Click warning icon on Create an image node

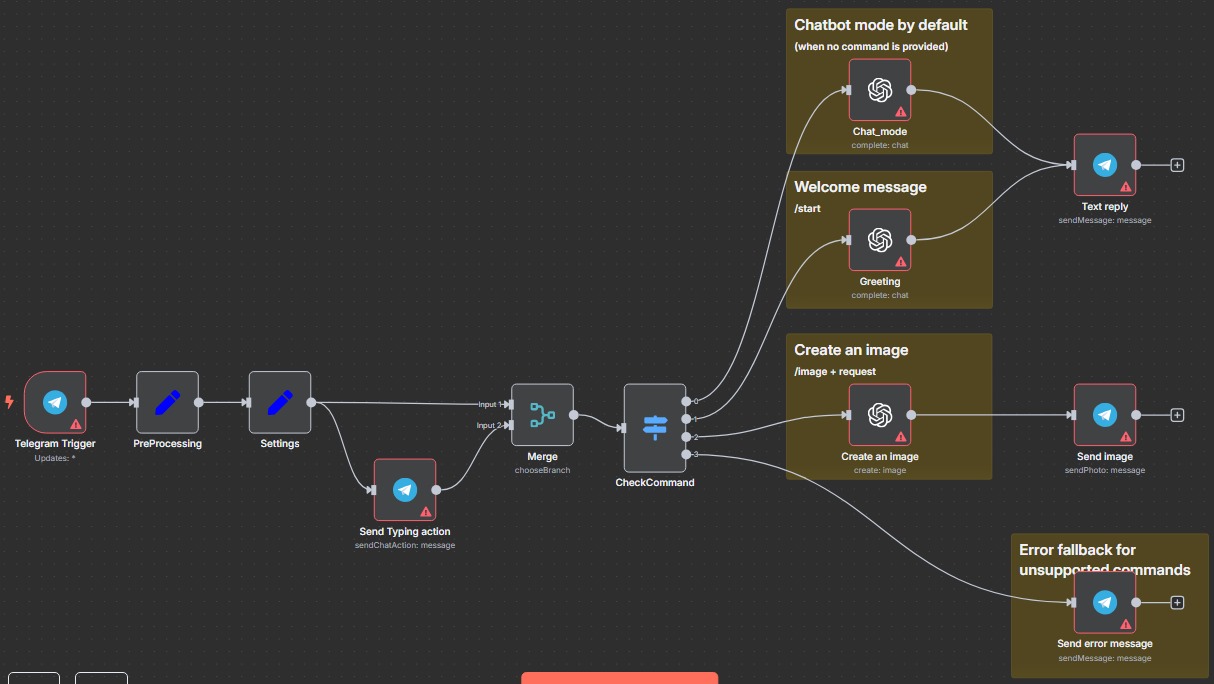click(x=901, y=437)
